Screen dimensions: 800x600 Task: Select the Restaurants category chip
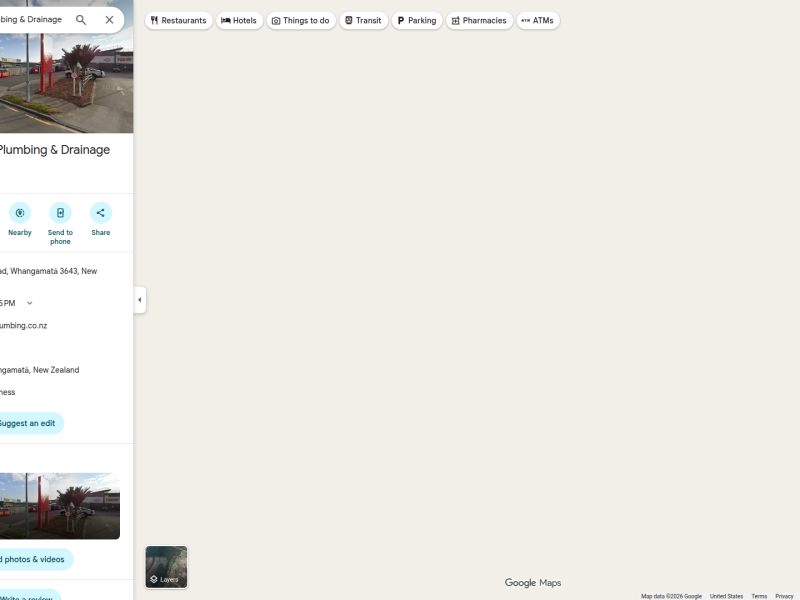[179, 20]
